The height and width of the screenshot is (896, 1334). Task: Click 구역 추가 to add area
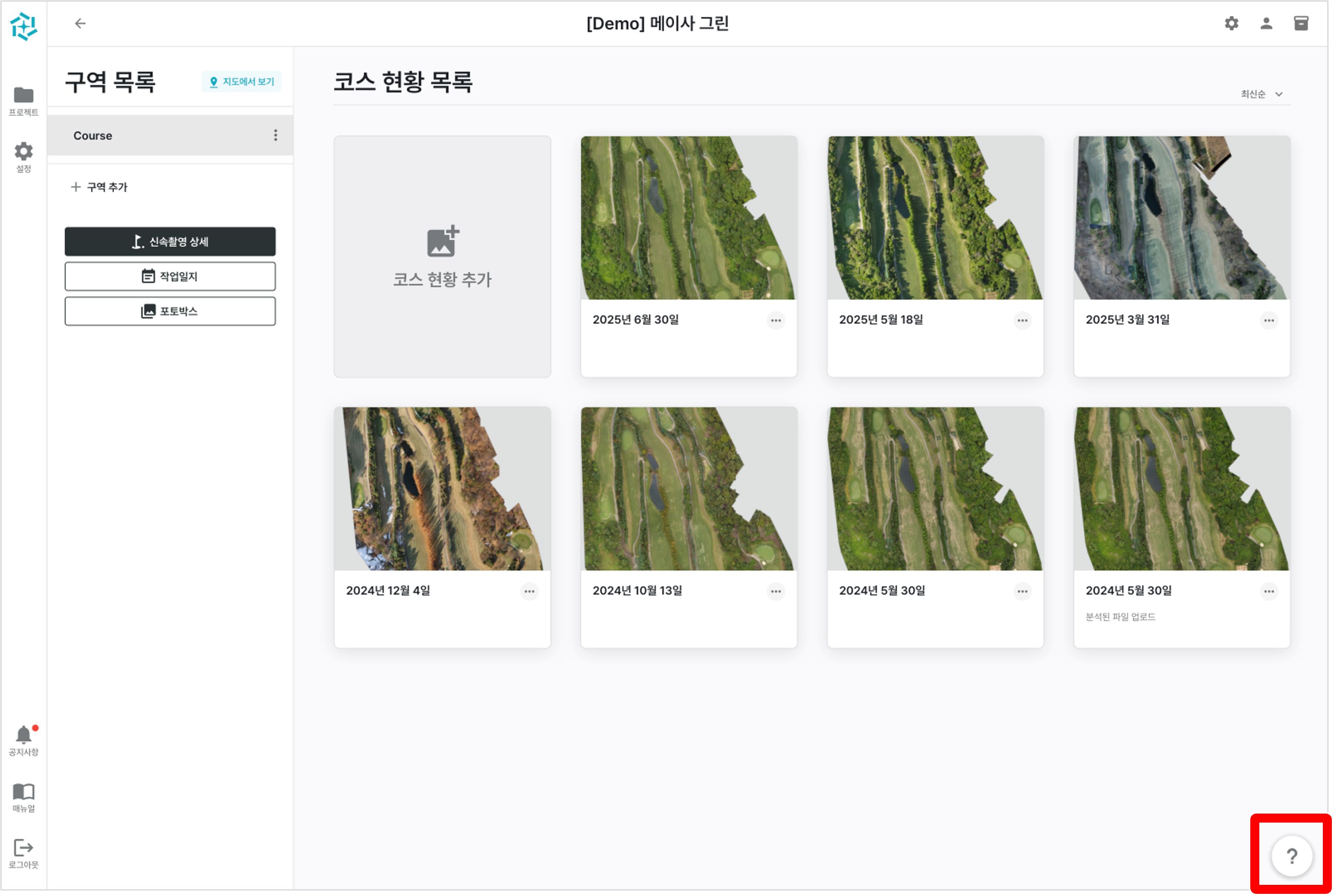tap(100, 187)
